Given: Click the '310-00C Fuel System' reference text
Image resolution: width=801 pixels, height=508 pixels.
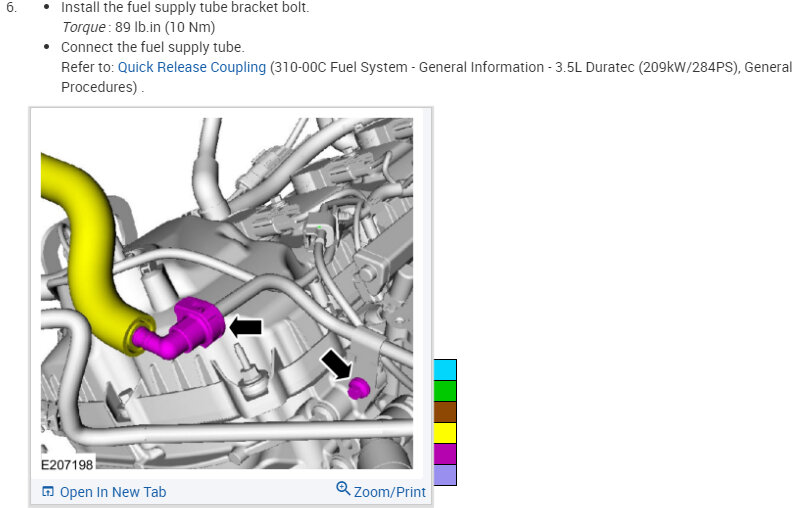Looking at the screenshot, I should (x=341, y=67).
